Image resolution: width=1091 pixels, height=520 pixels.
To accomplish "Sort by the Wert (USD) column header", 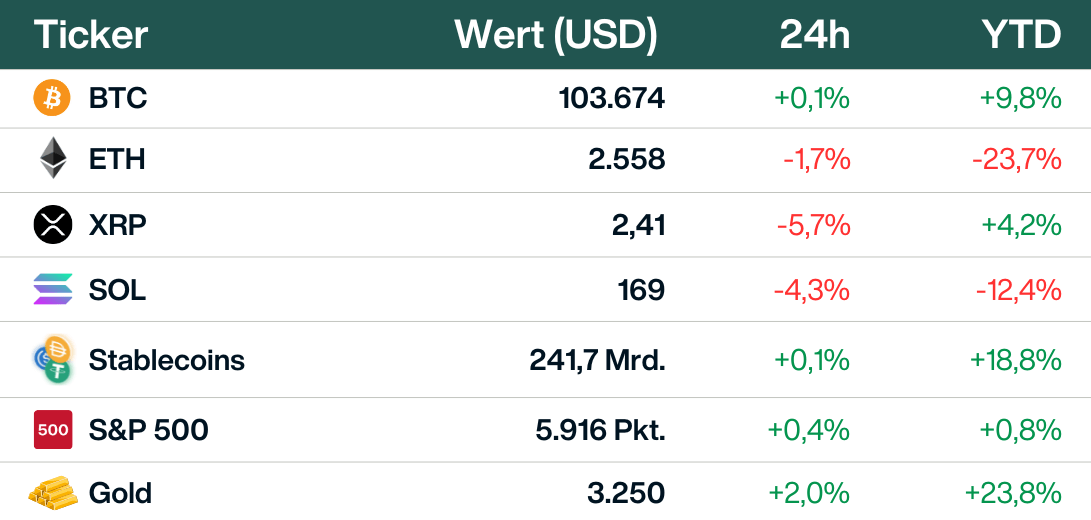I will point(556,35).
